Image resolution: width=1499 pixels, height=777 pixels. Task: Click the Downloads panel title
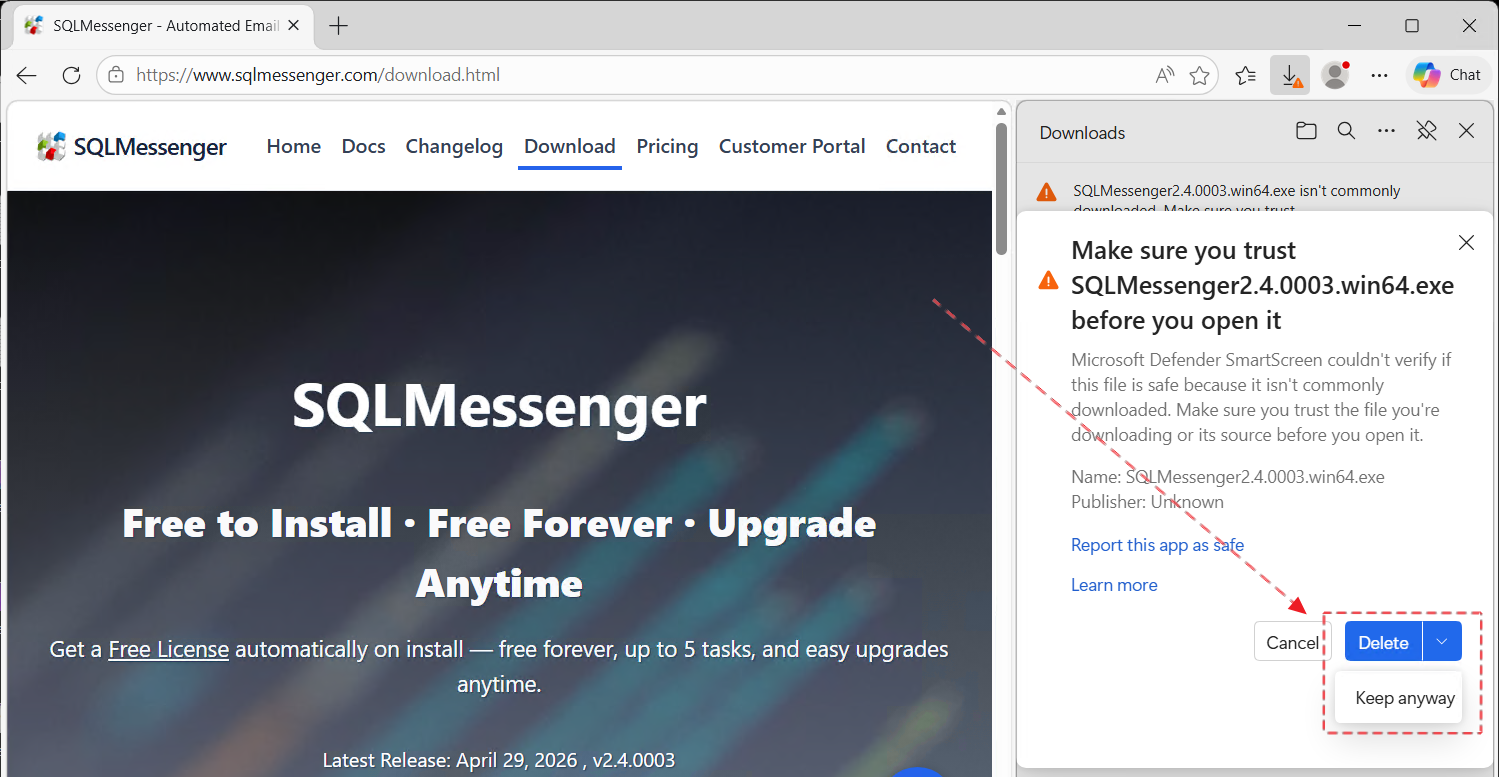(x=1082, y=133)
